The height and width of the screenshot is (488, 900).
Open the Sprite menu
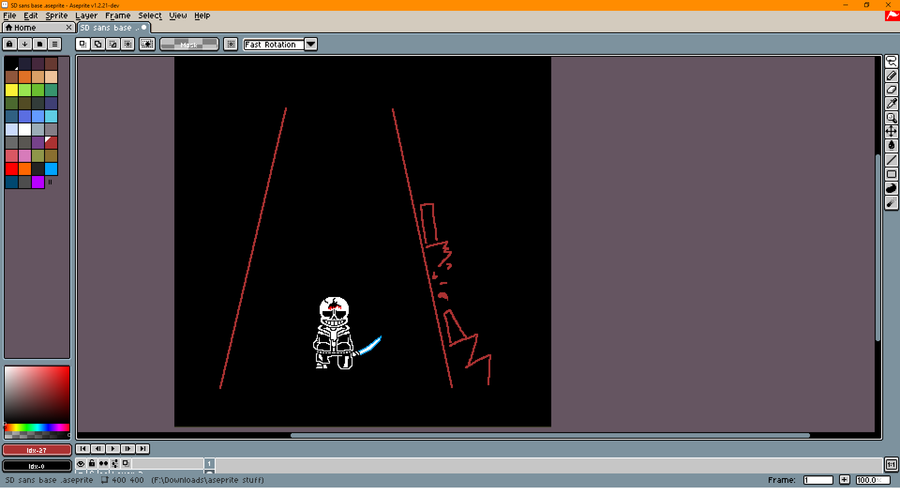coord(56,16)
